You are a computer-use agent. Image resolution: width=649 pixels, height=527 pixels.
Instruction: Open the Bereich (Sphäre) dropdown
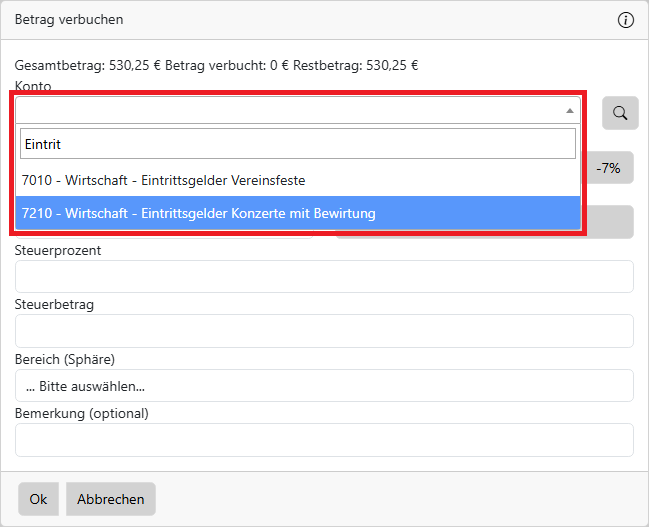[x=324, y=386]
